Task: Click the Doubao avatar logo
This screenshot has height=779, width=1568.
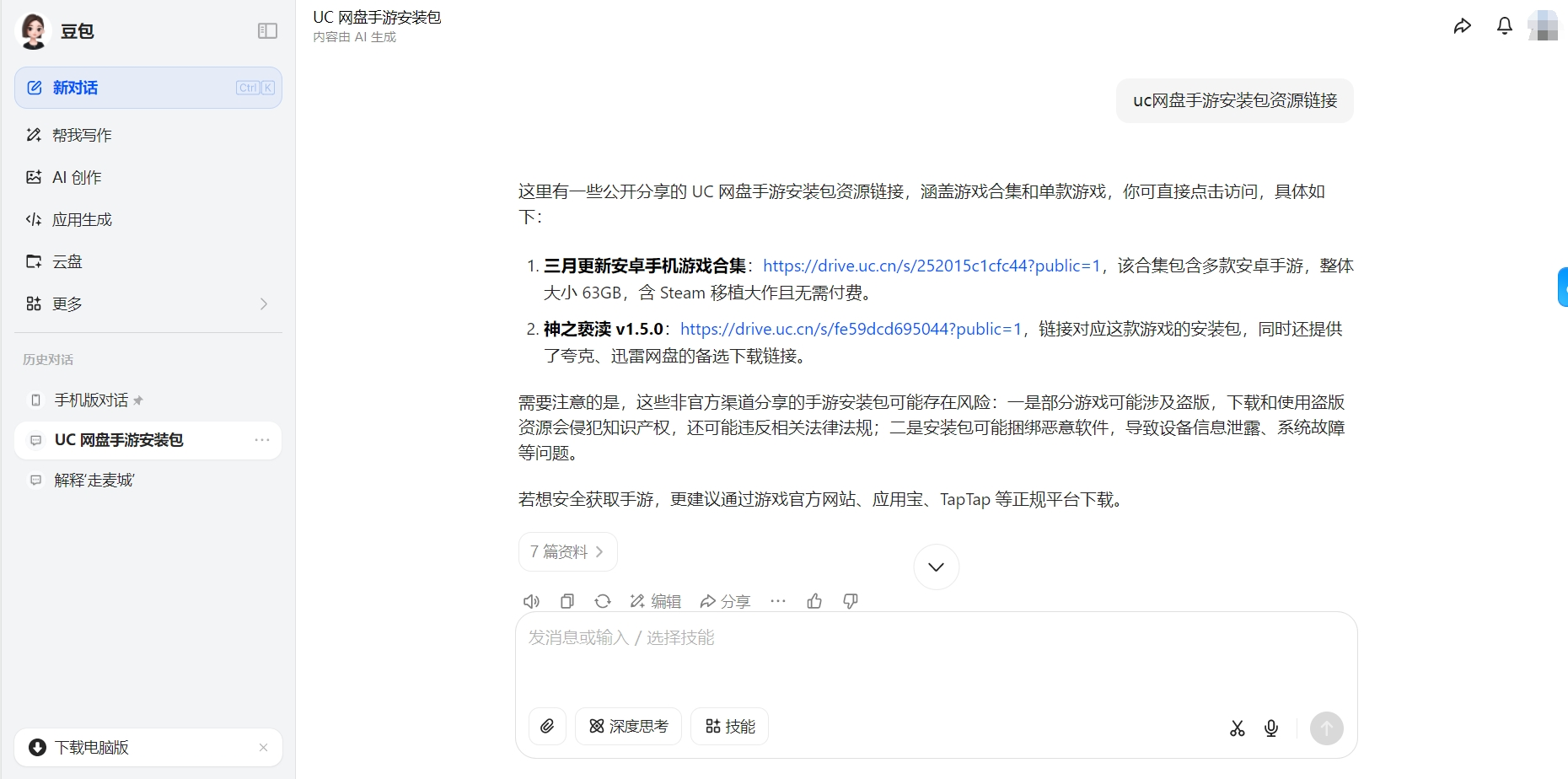Action: pos(33,31)
